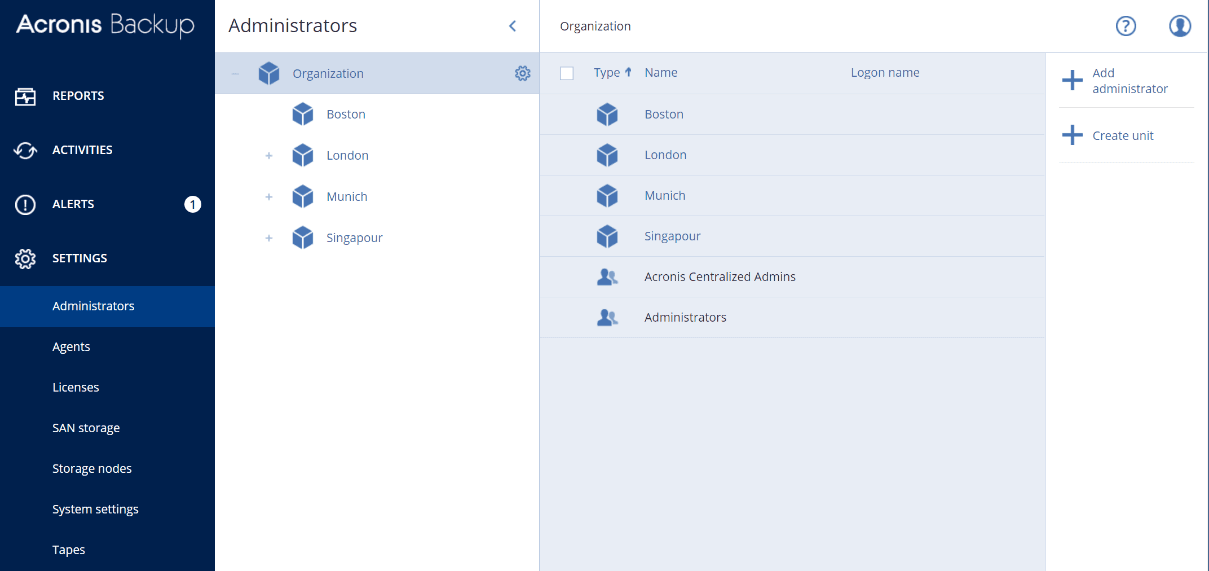Click the Boston cube icon in tree
The width and height of the screenshot is (1209, 571).
(x=303, y=114)
